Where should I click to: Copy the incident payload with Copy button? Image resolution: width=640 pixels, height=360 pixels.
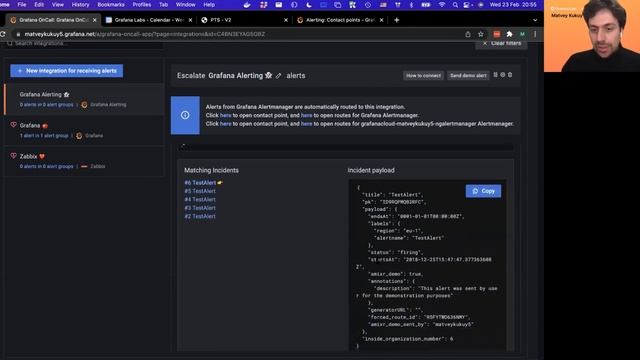click(483, 191)
